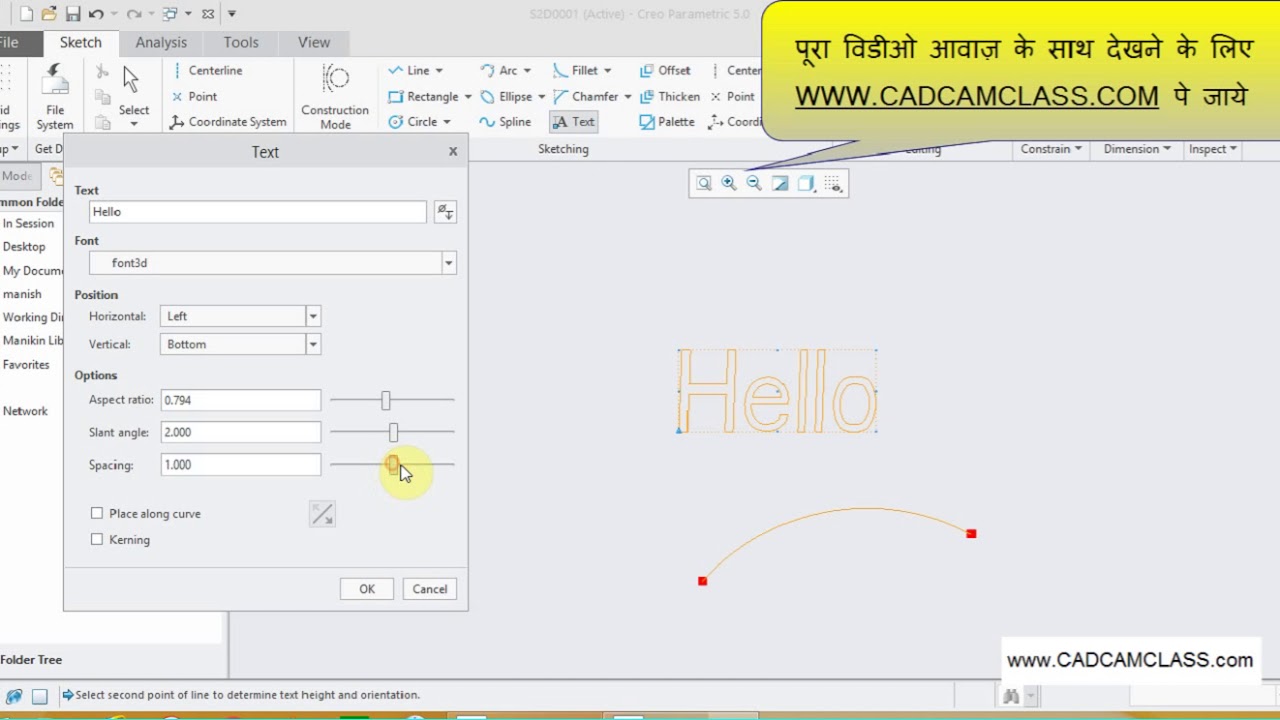Viewport: 1280px width, 720px height.
Task: Click the New file icon in quick access toolbar
Action: click(26, 14)
